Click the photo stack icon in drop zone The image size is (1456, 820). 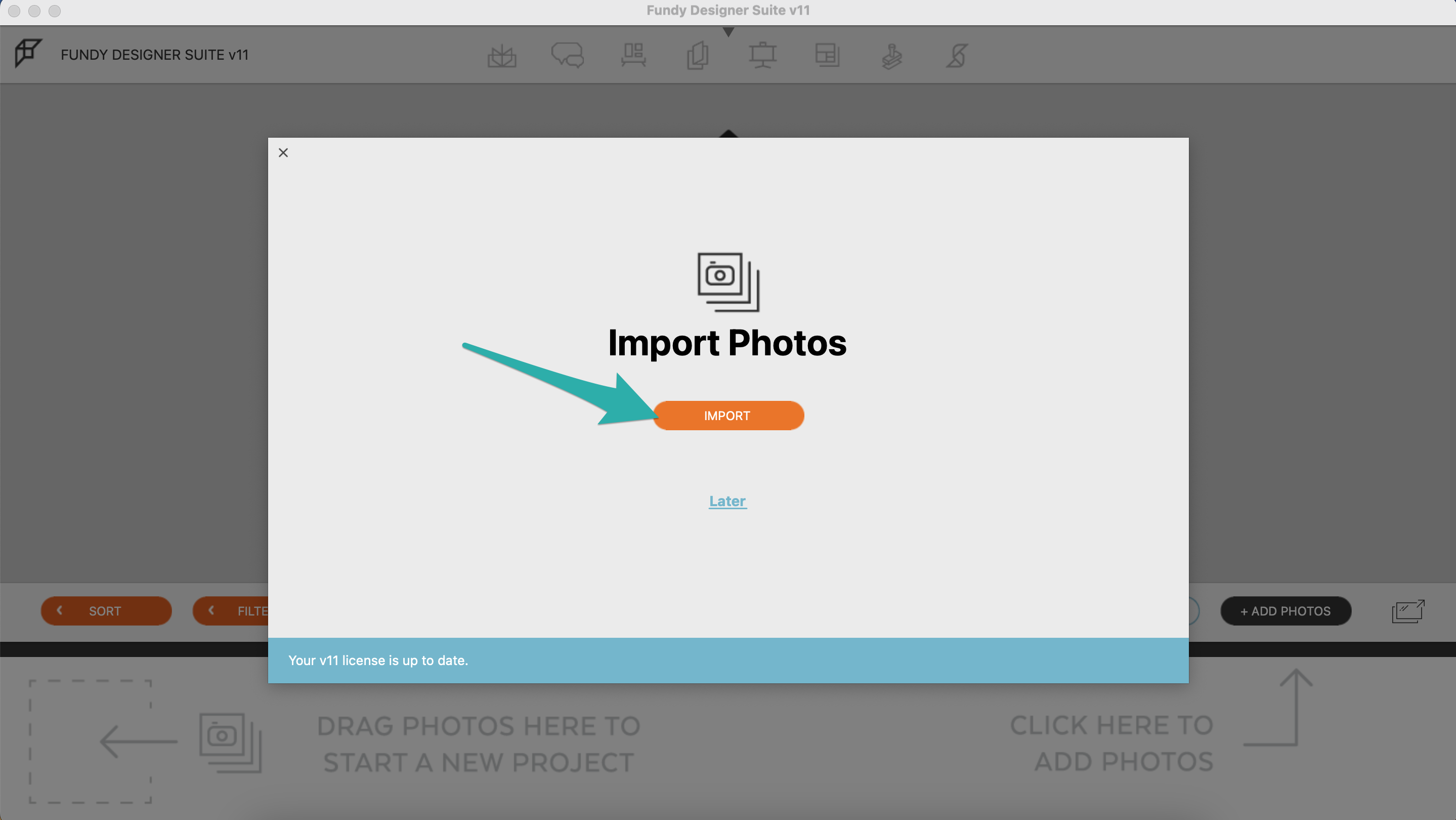[x=230, y=743]
